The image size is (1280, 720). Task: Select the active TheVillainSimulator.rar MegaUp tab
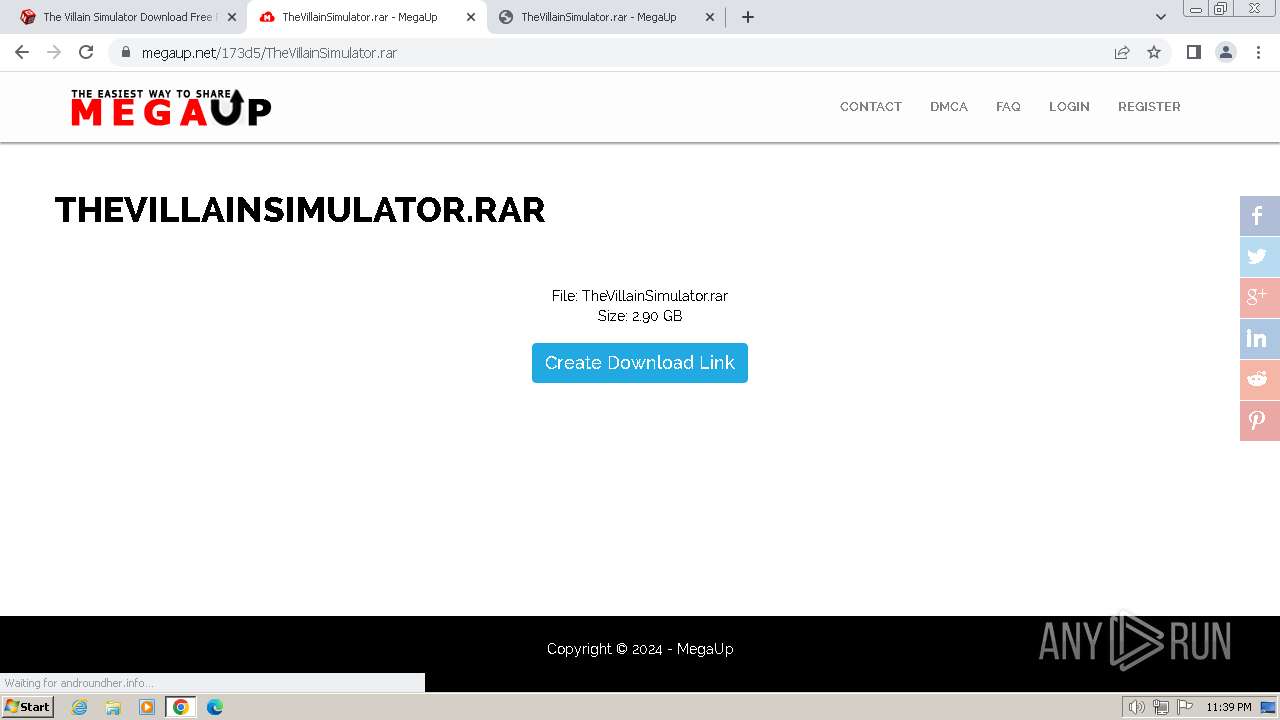[x=367, y=17]
